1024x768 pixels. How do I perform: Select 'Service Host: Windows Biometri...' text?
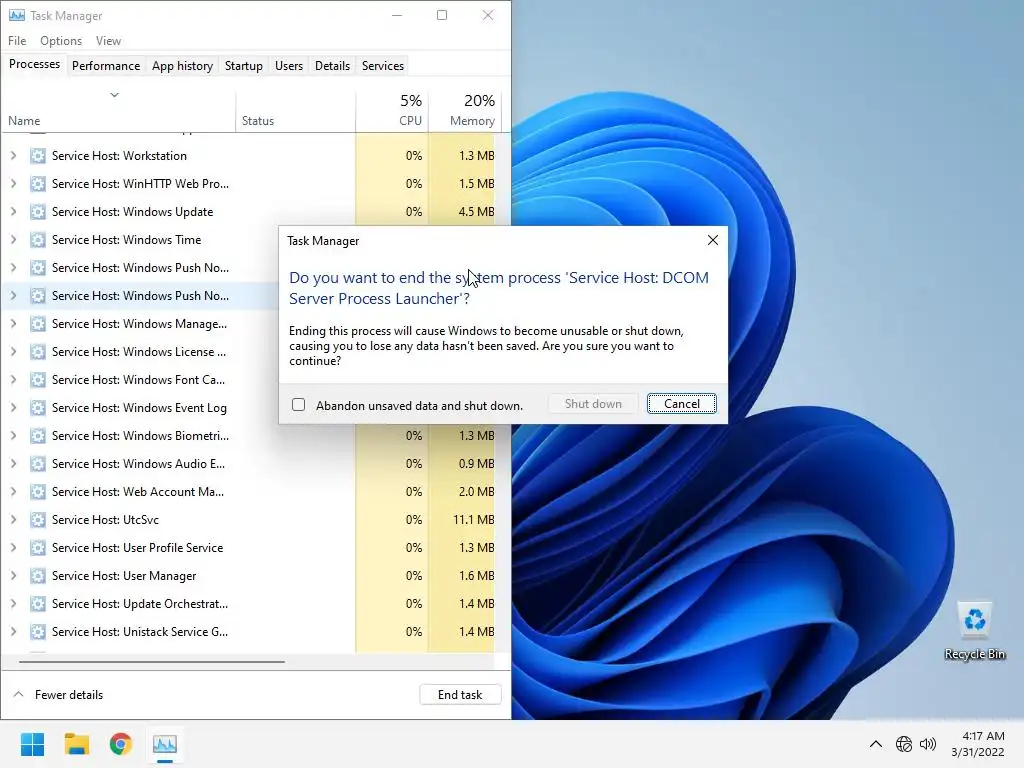[140, 436]
